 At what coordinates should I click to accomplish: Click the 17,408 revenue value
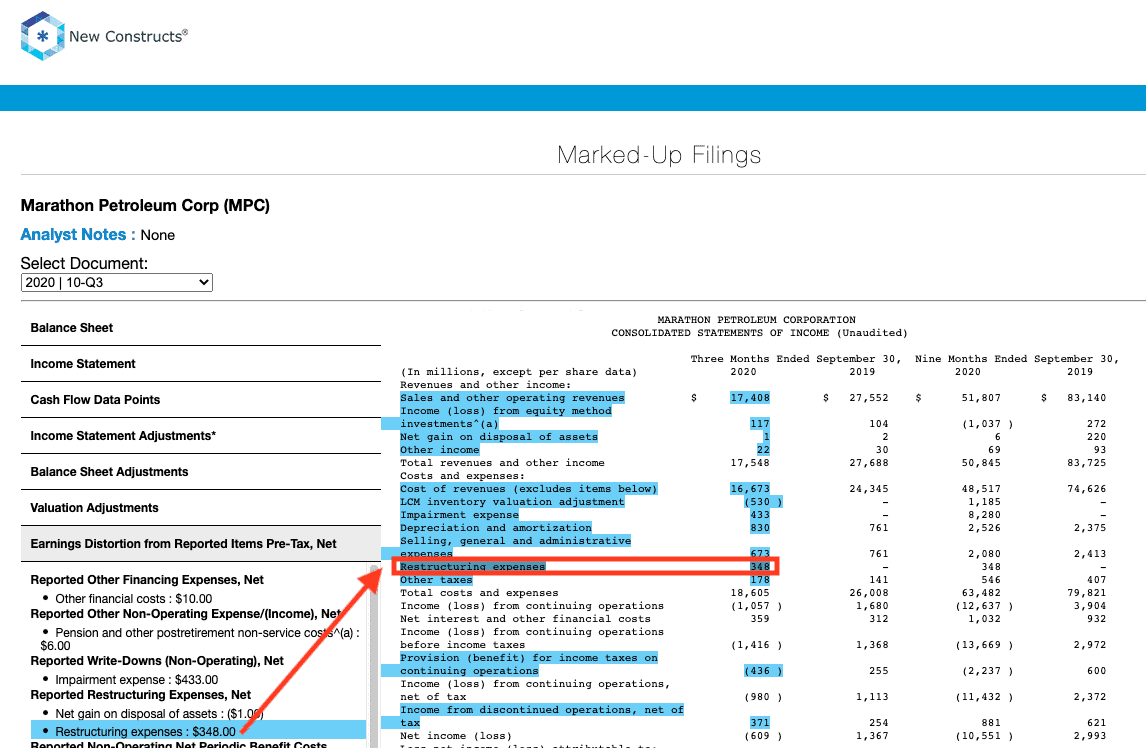tap(750, 398)
